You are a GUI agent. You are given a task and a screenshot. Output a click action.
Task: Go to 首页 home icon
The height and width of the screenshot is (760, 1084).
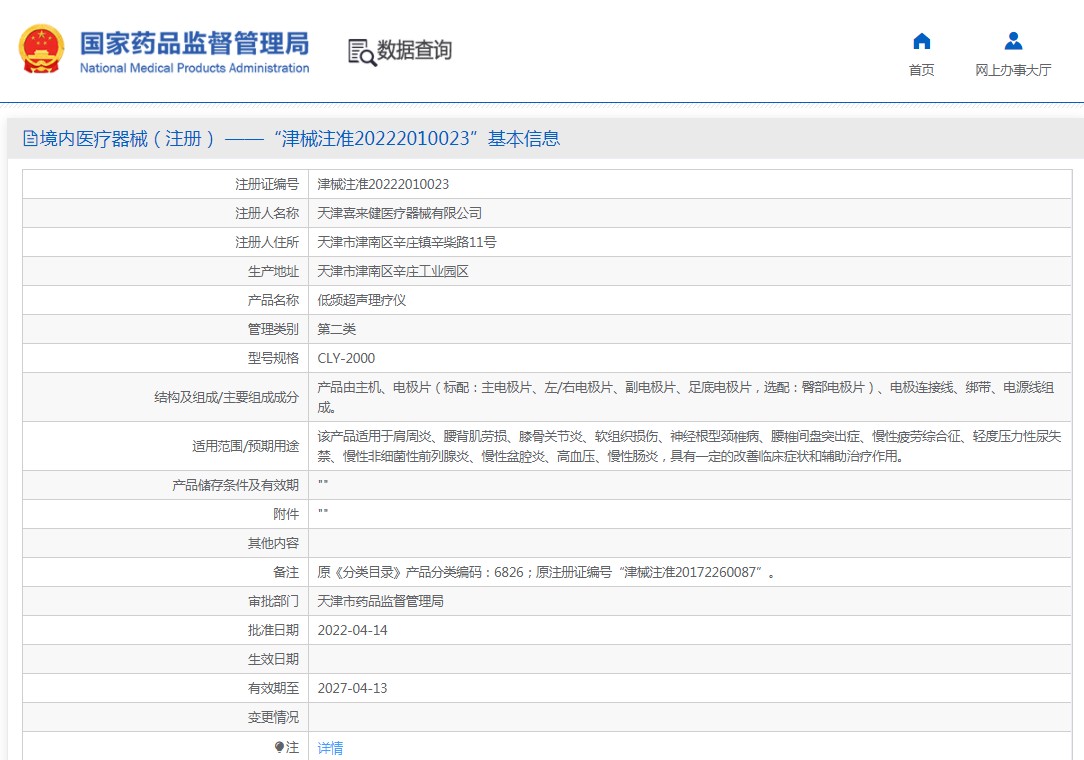click(x=922, y=41)
